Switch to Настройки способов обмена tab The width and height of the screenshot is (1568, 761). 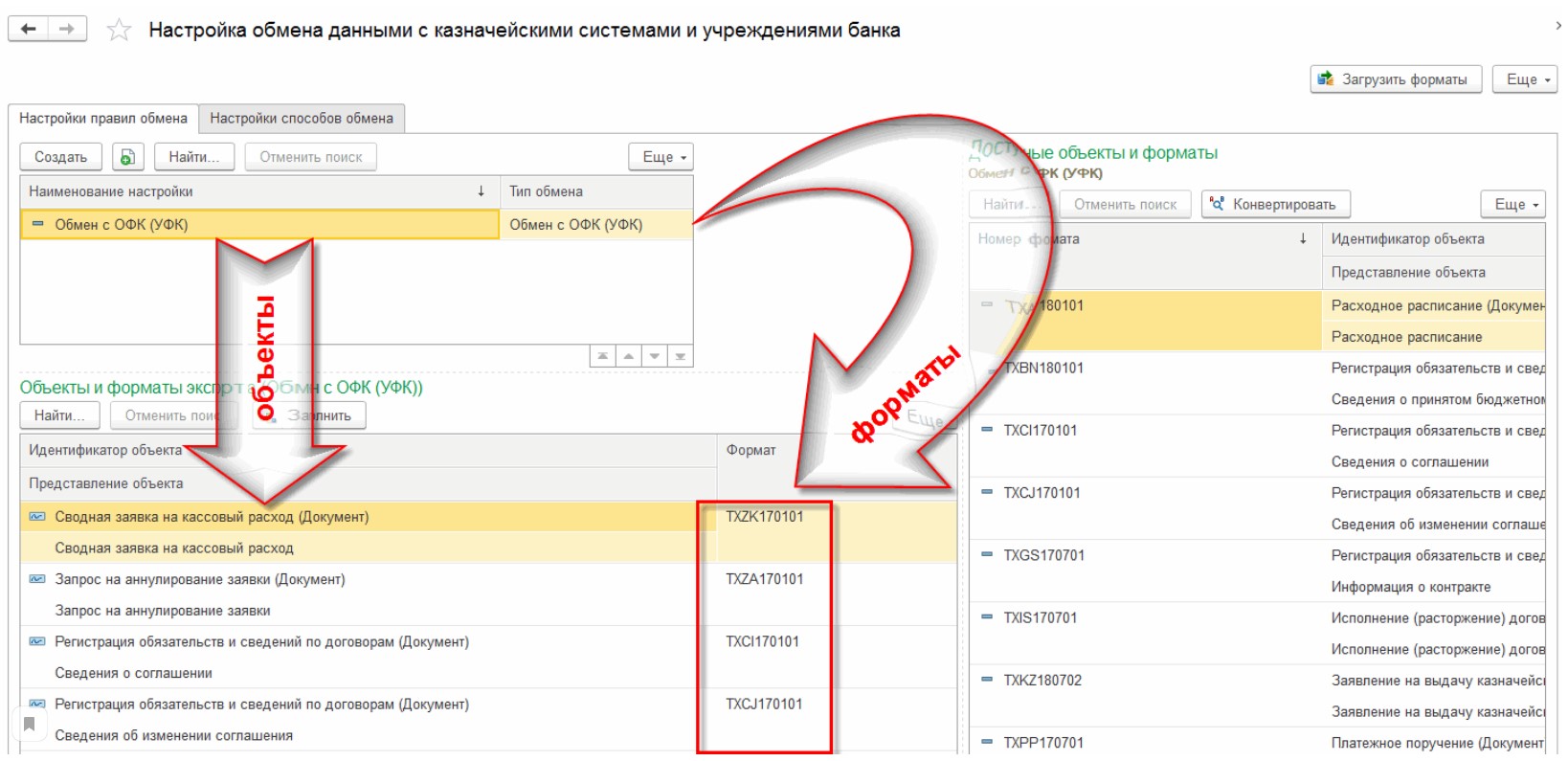pyautogui.click(x=302, y=118)
